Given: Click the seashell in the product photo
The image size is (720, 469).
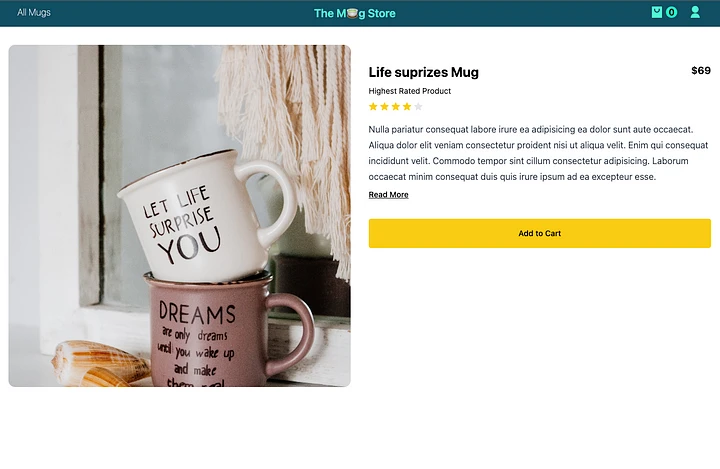Looking at the screenshot, I should (x=99, y=364).
